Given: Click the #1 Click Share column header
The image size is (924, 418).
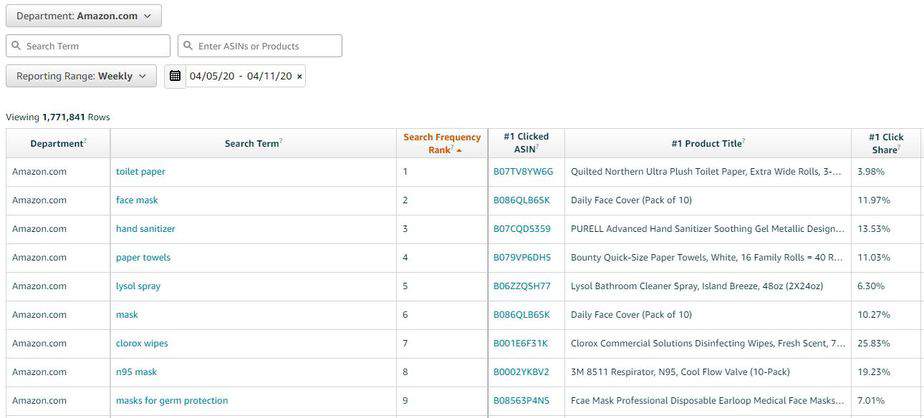Looking at the screenshot, I should [x=886, y=143].
